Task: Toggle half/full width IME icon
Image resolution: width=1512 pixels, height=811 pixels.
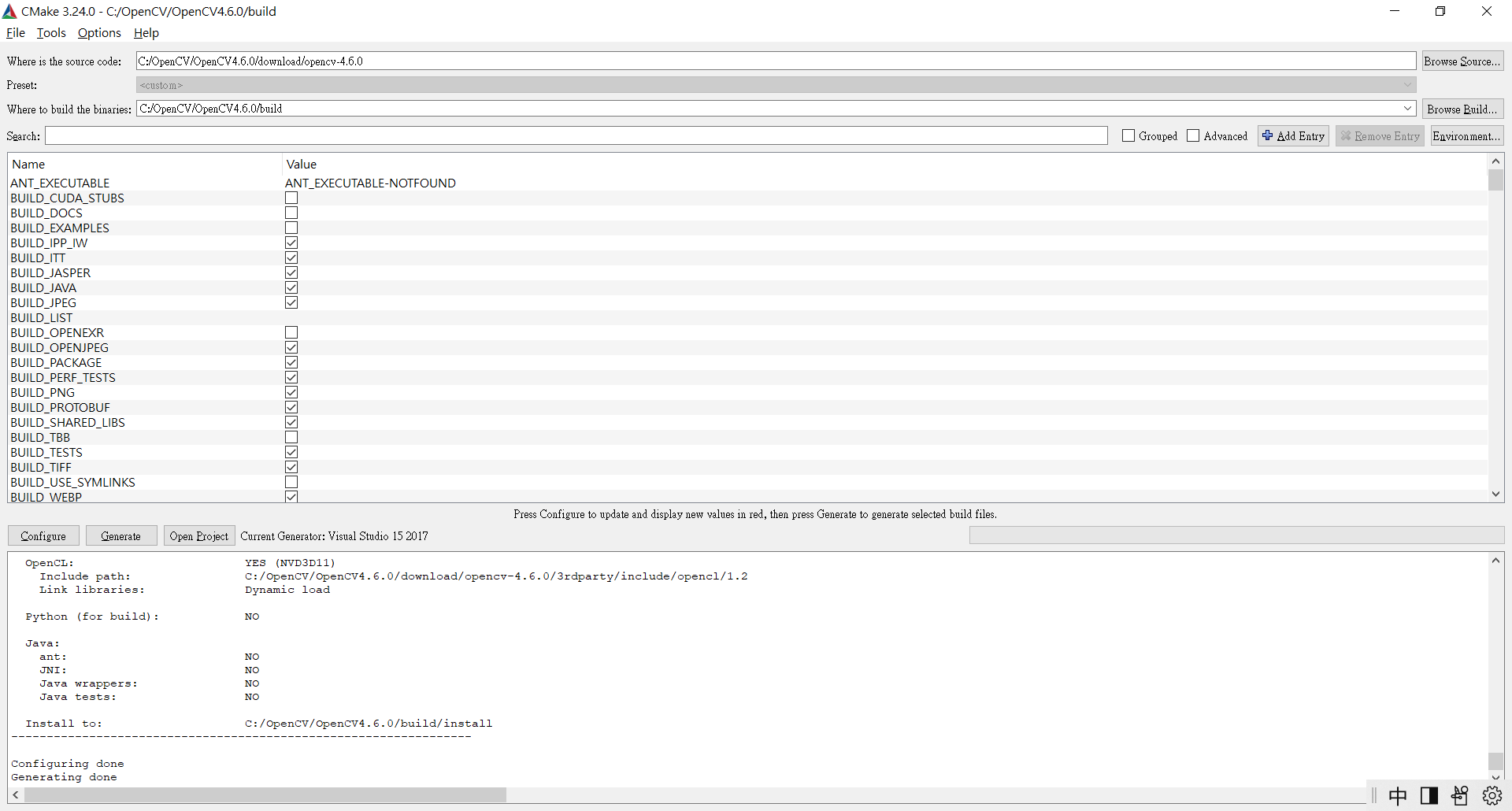Action: pos(1429,795)
